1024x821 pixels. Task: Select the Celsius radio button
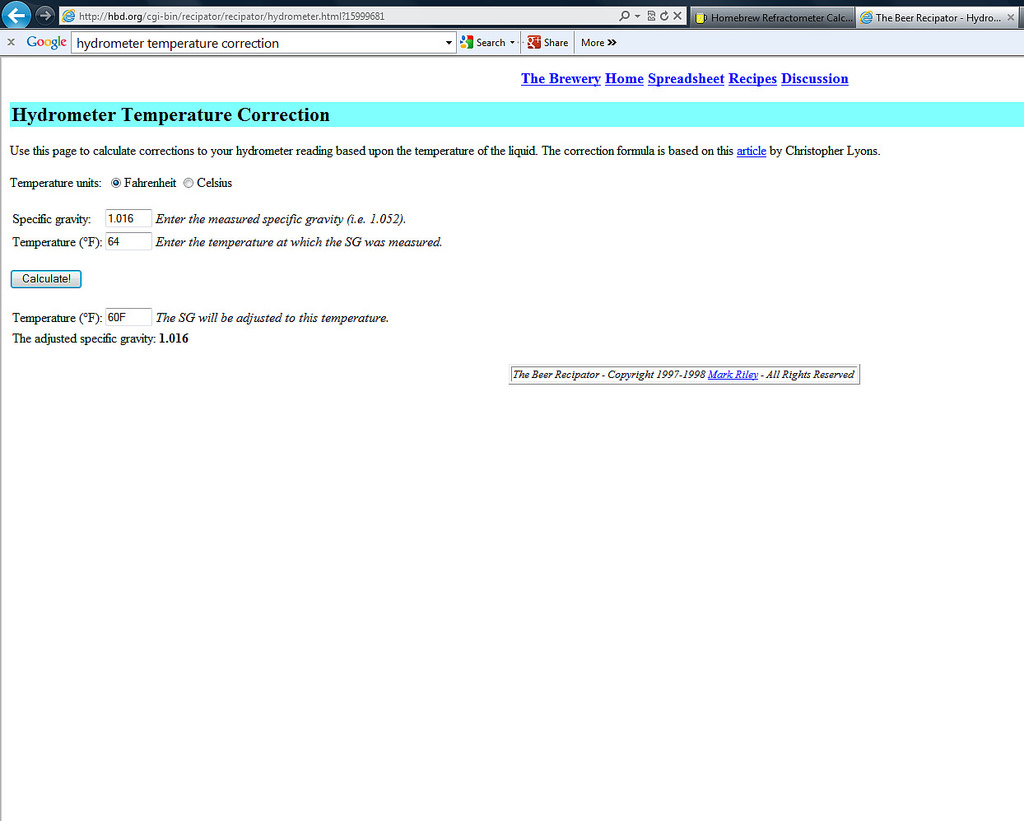pos(188,183)
